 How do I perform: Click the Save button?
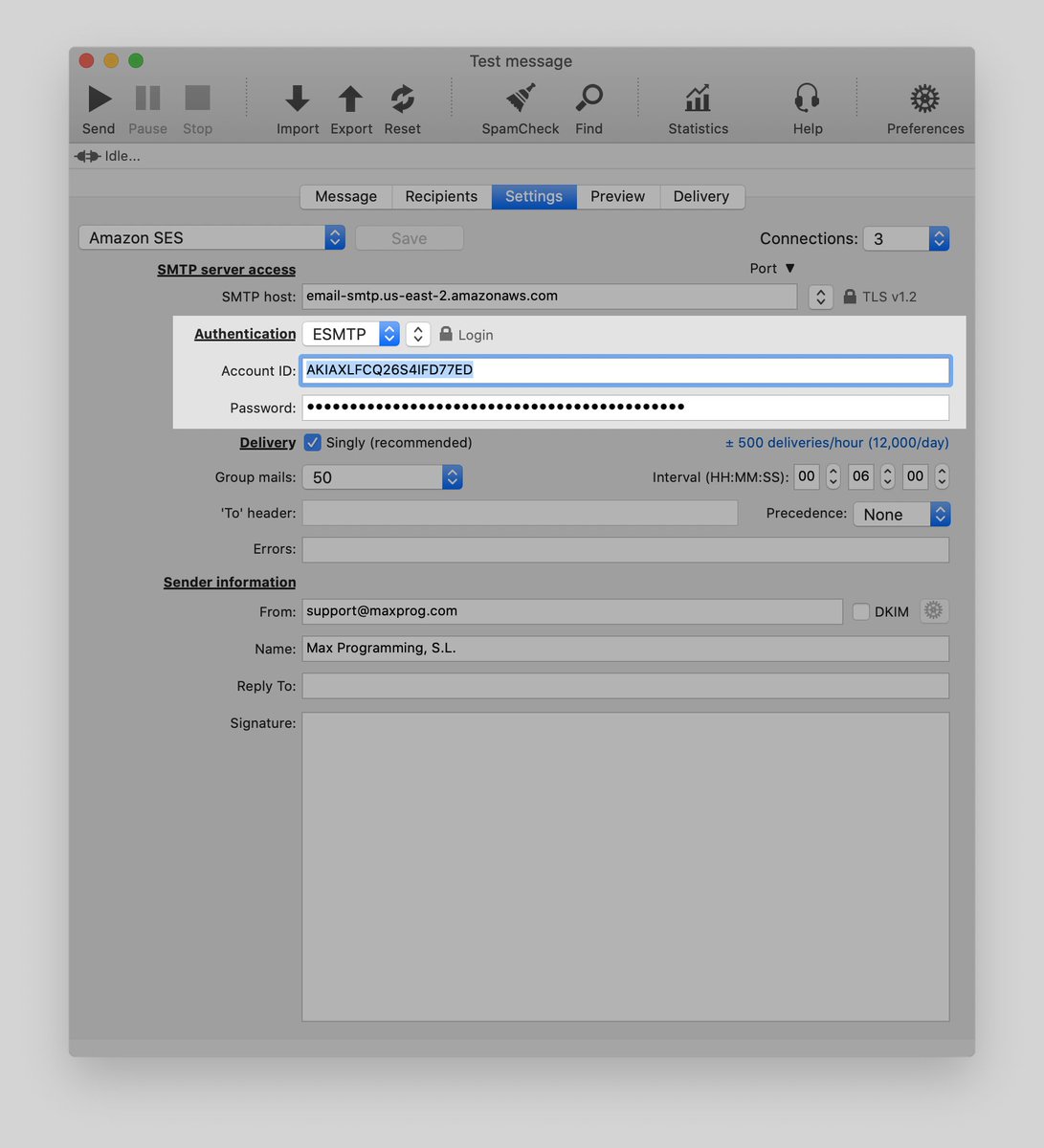409,236
